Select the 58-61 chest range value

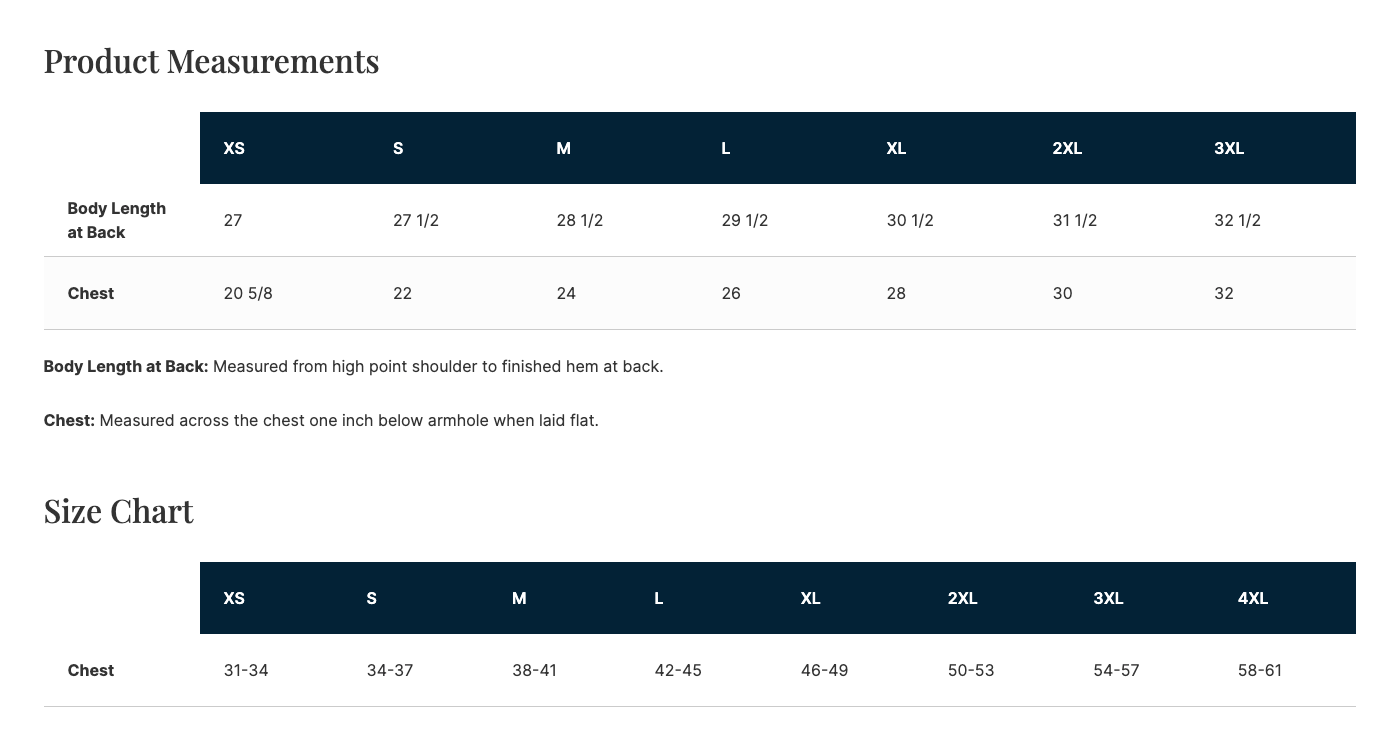click(1260, 670)
